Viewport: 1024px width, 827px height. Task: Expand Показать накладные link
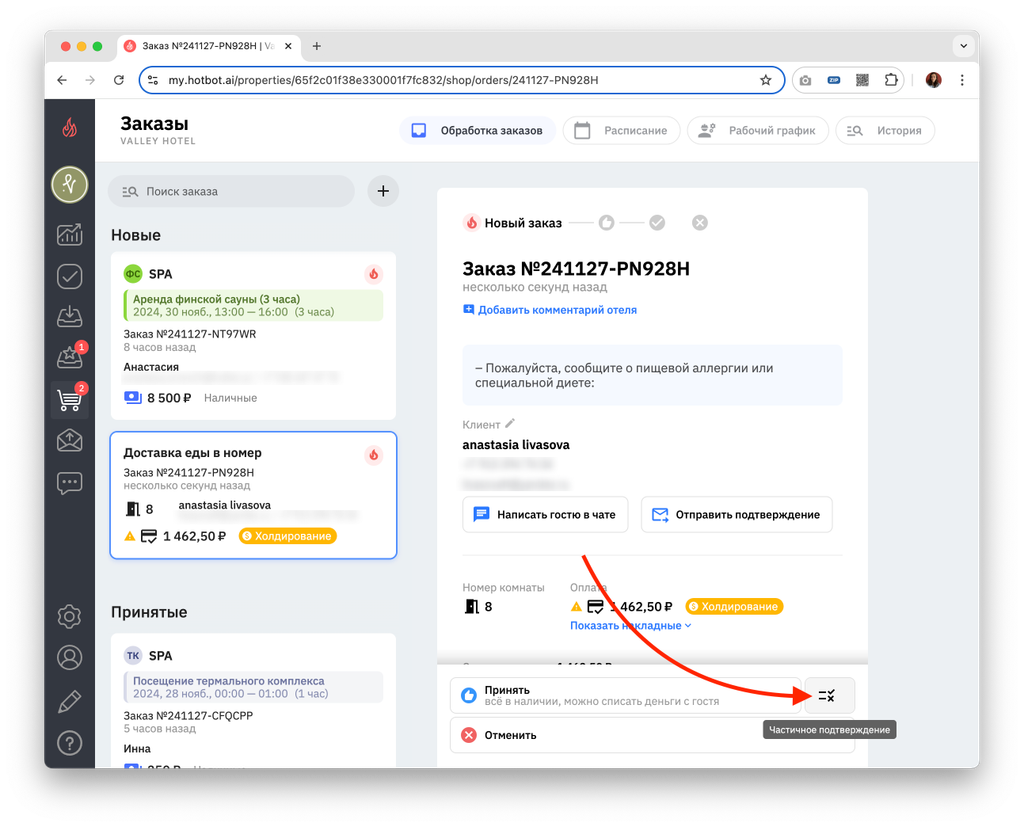pos(631,625)
